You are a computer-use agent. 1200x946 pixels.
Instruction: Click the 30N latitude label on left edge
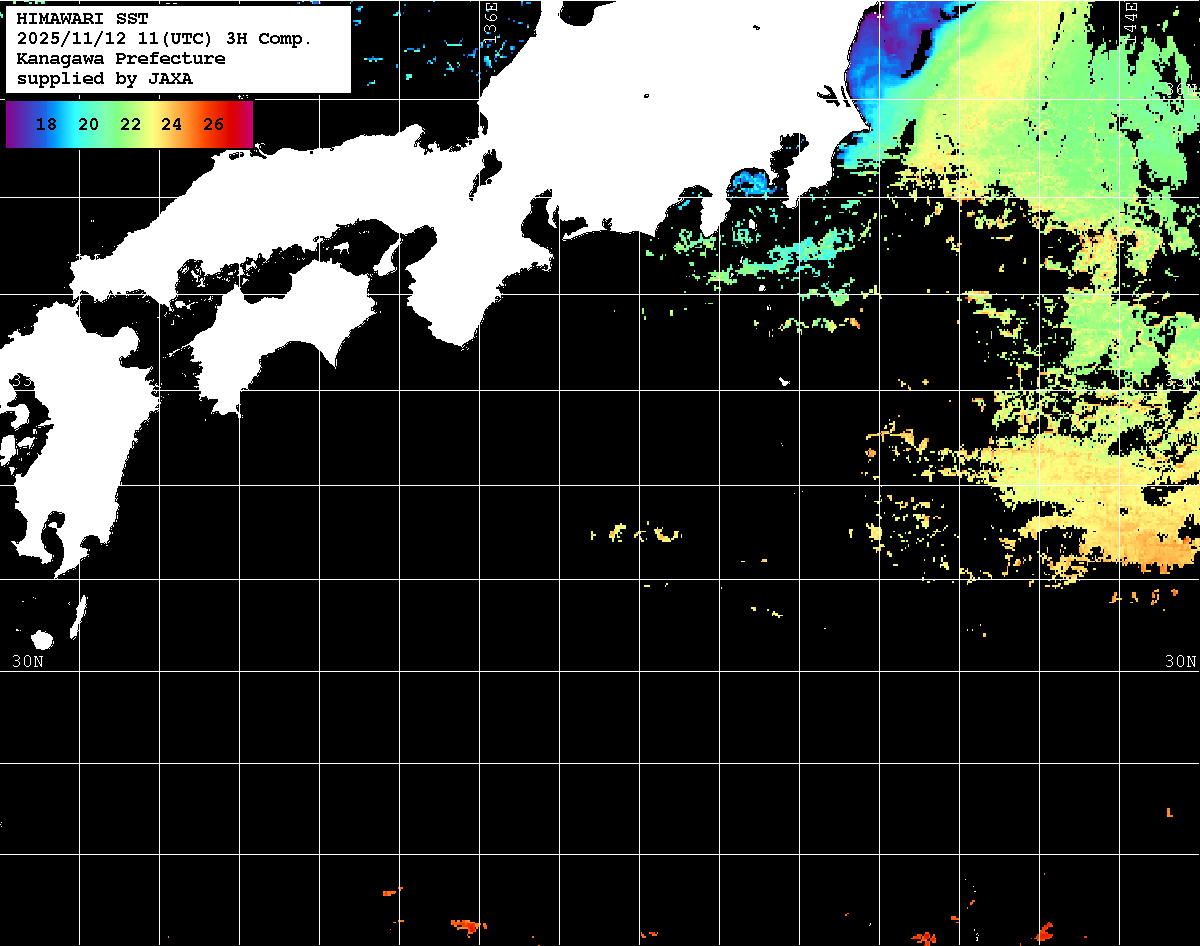pyautogui.click(x=28, y=661)
